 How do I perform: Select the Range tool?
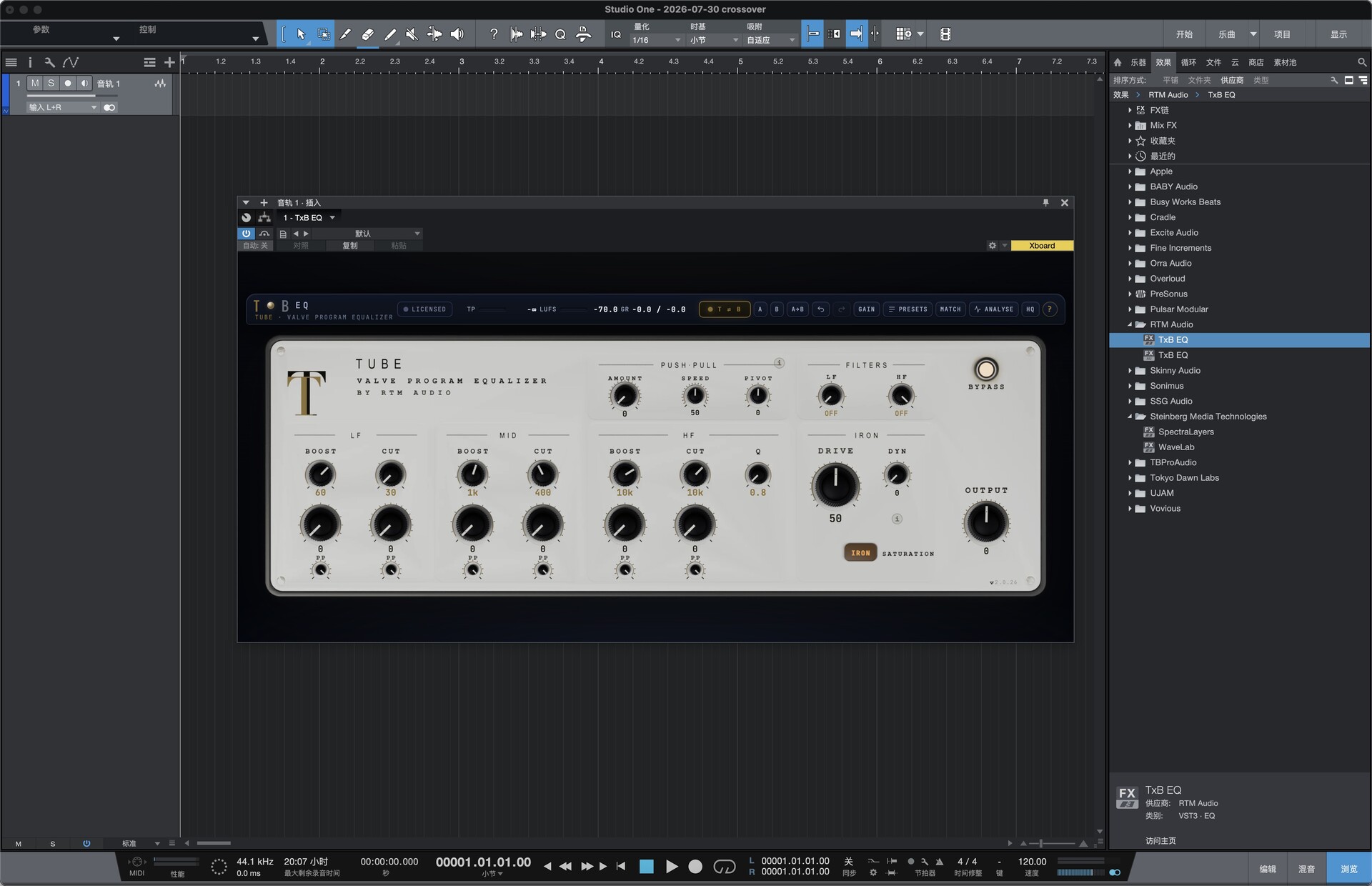324,34
